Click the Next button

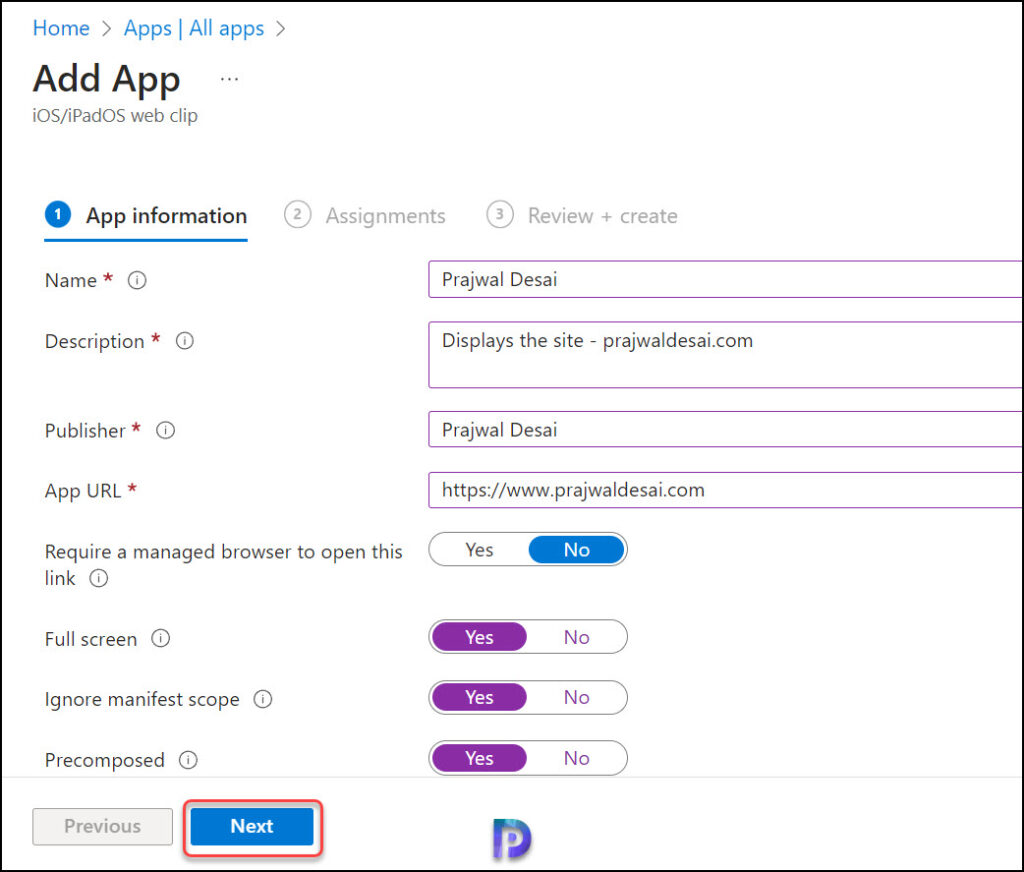tap(252, 826)
